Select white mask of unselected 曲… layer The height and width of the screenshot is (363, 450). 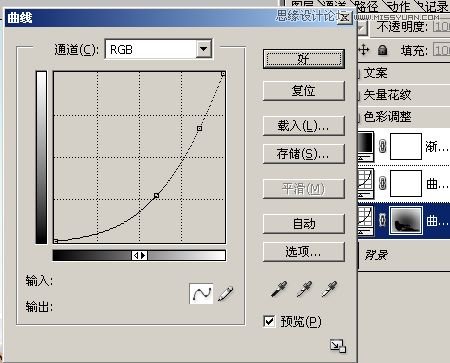tap(406, 183)
